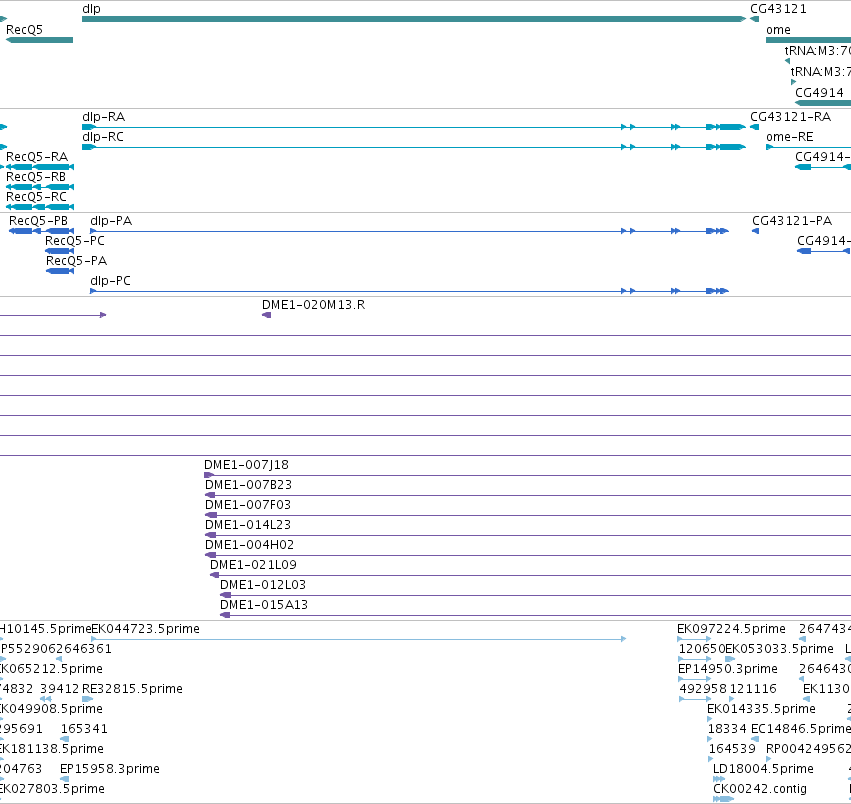Select EST EK053033.5prime
851x804 pixels.
(x=730, y=659)
